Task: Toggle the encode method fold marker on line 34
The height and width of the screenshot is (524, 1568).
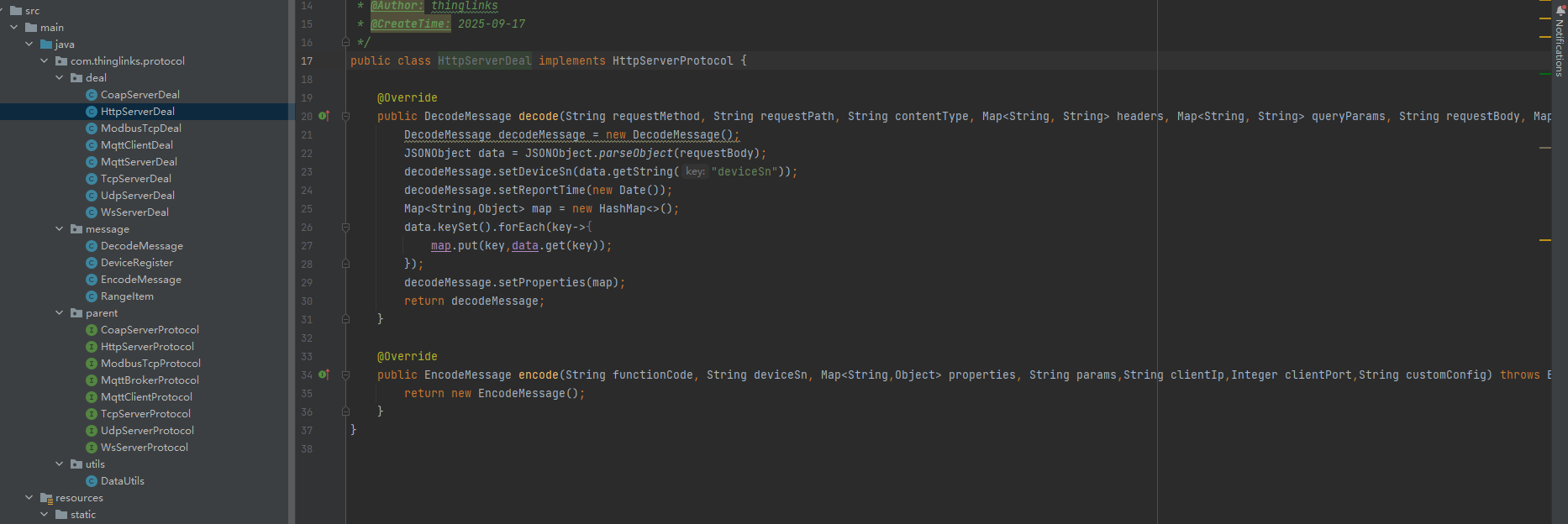Action: click(345, 375)
